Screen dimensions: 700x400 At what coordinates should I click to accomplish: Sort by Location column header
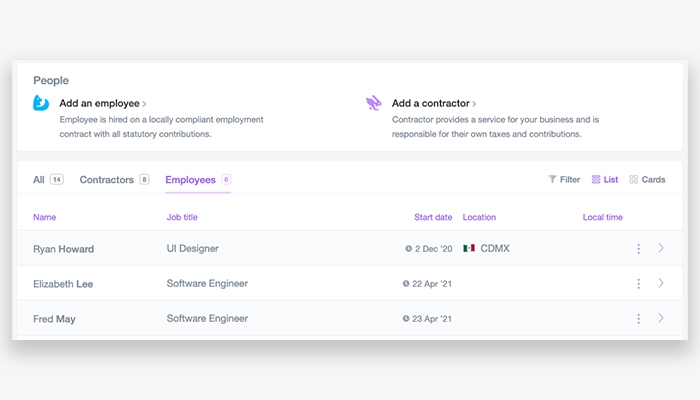pos(479,217)
